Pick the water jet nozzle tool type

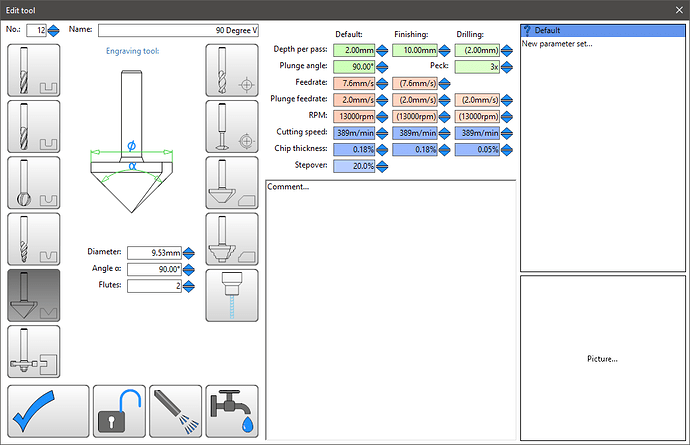(232, 295)
